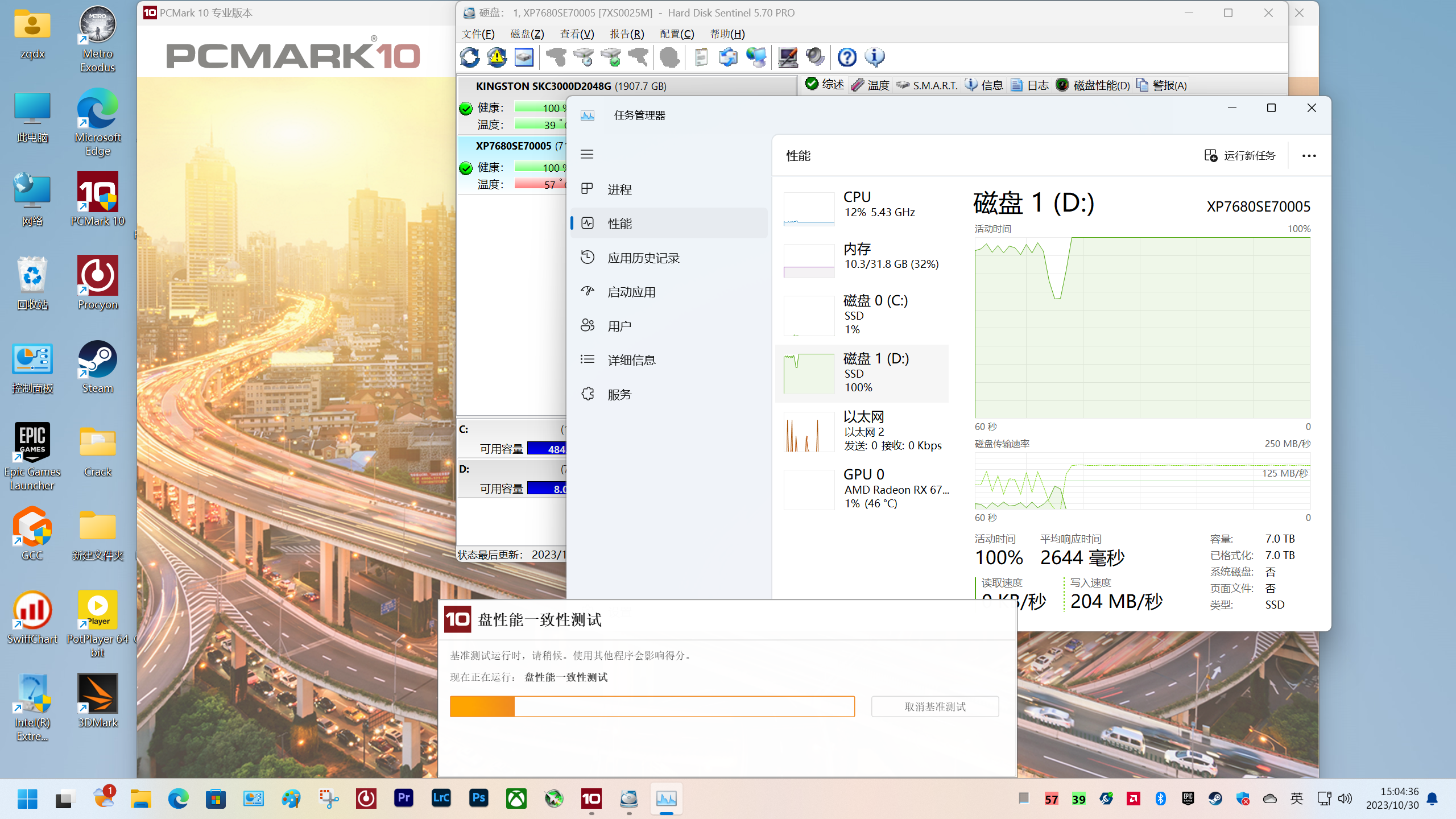
Task: Click the refresh icon in Hard Disk Sentinel toolbar
Action: [470, 57]
